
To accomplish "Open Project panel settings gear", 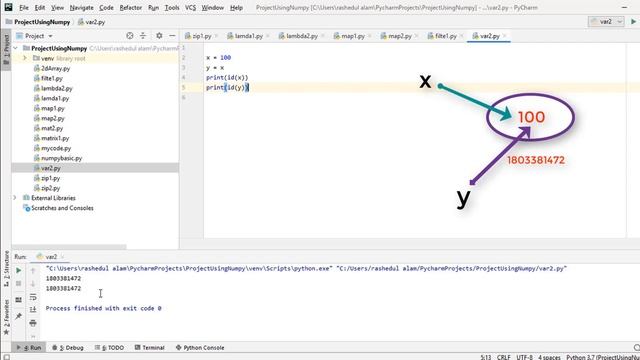I will point(159,36).
